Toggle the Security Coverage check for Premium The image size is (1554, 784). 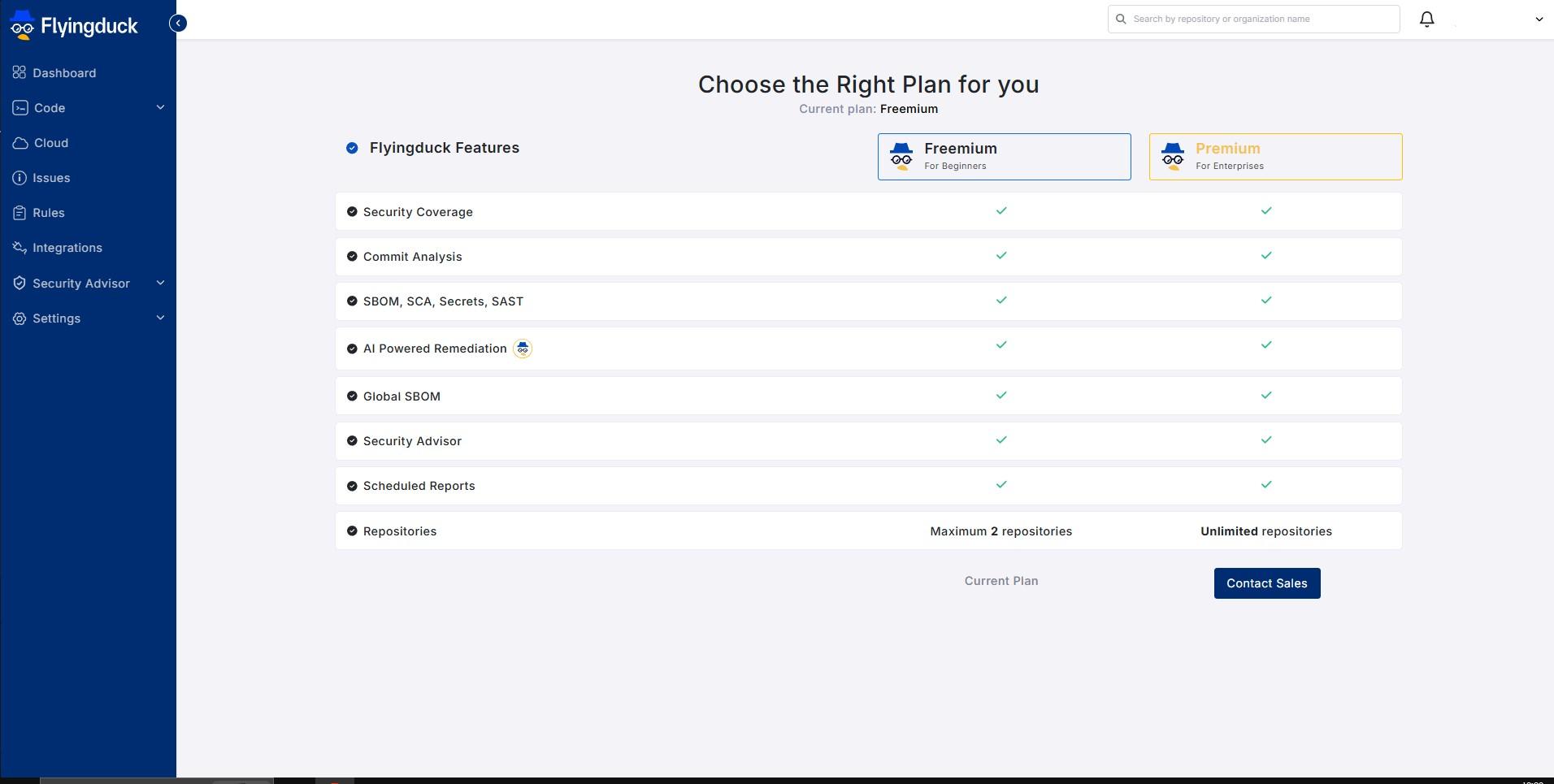pos(1265,210)
